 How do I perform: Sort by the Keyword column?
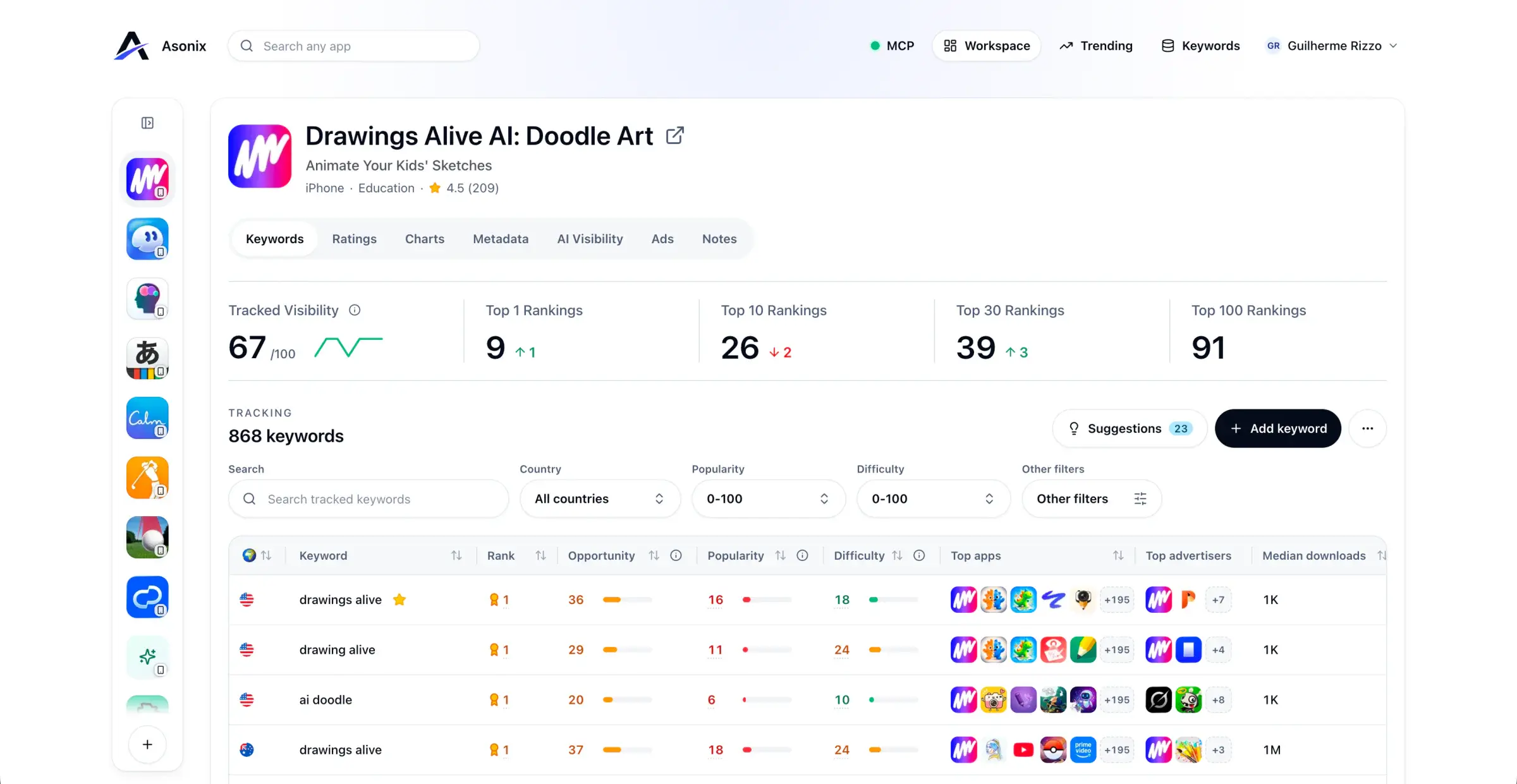coord(456,555)
